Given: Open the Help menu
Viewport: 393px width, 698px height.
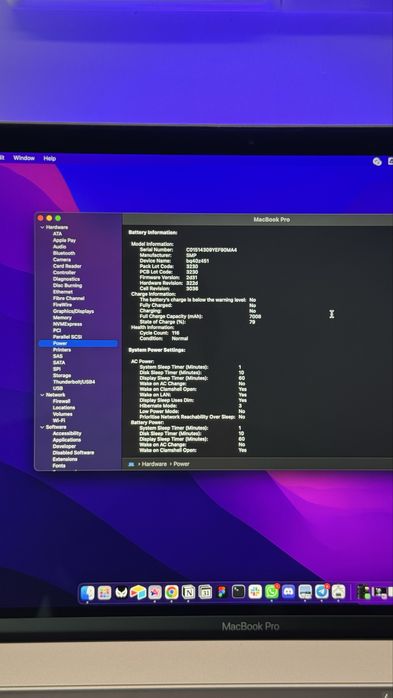Looking at the screenshot, I should [49, 158].
